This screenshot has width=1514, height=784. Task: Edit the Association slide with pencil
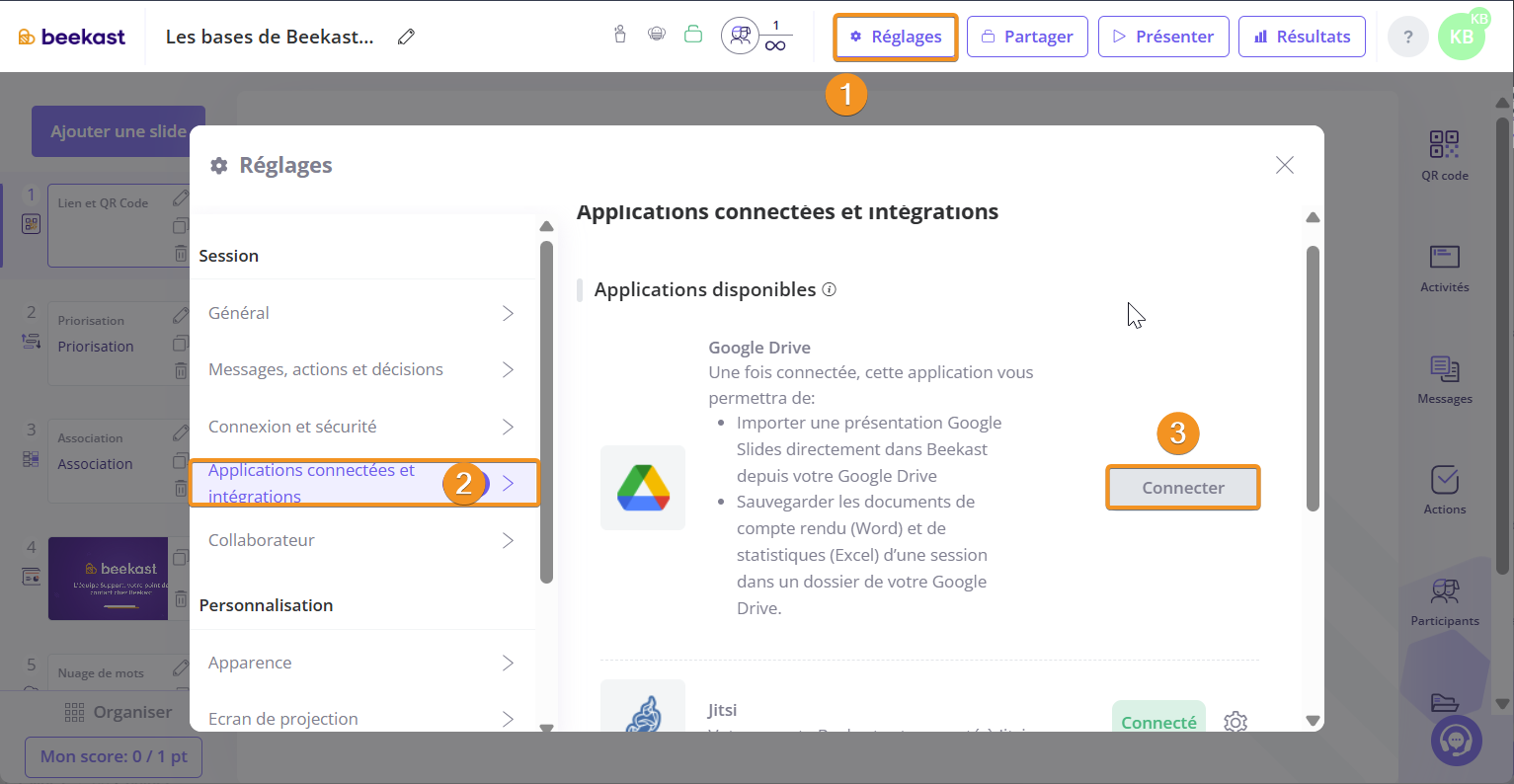(x=181, y=432)
